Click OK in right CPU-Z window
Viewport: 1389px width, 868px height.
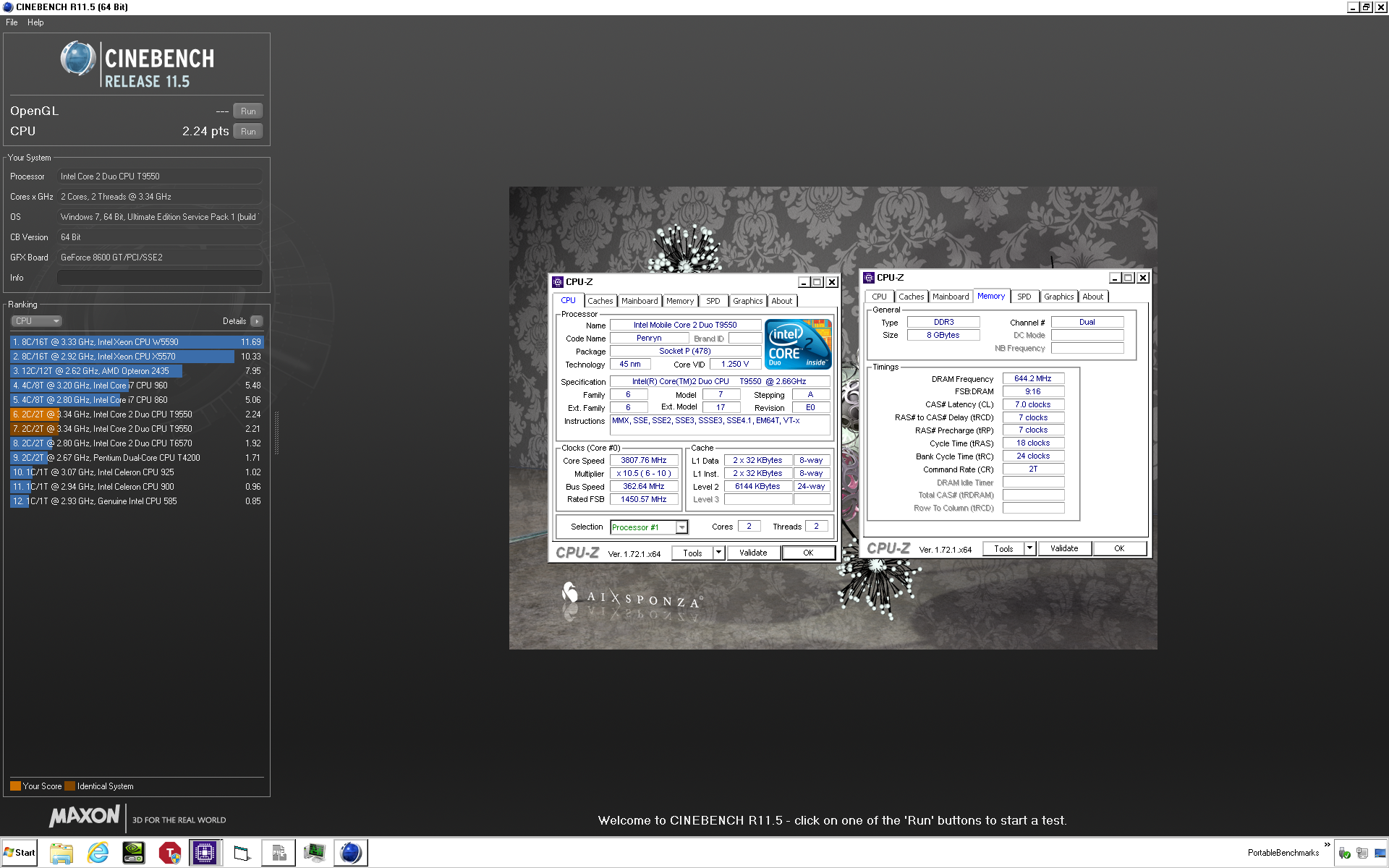click(1119, 548)
